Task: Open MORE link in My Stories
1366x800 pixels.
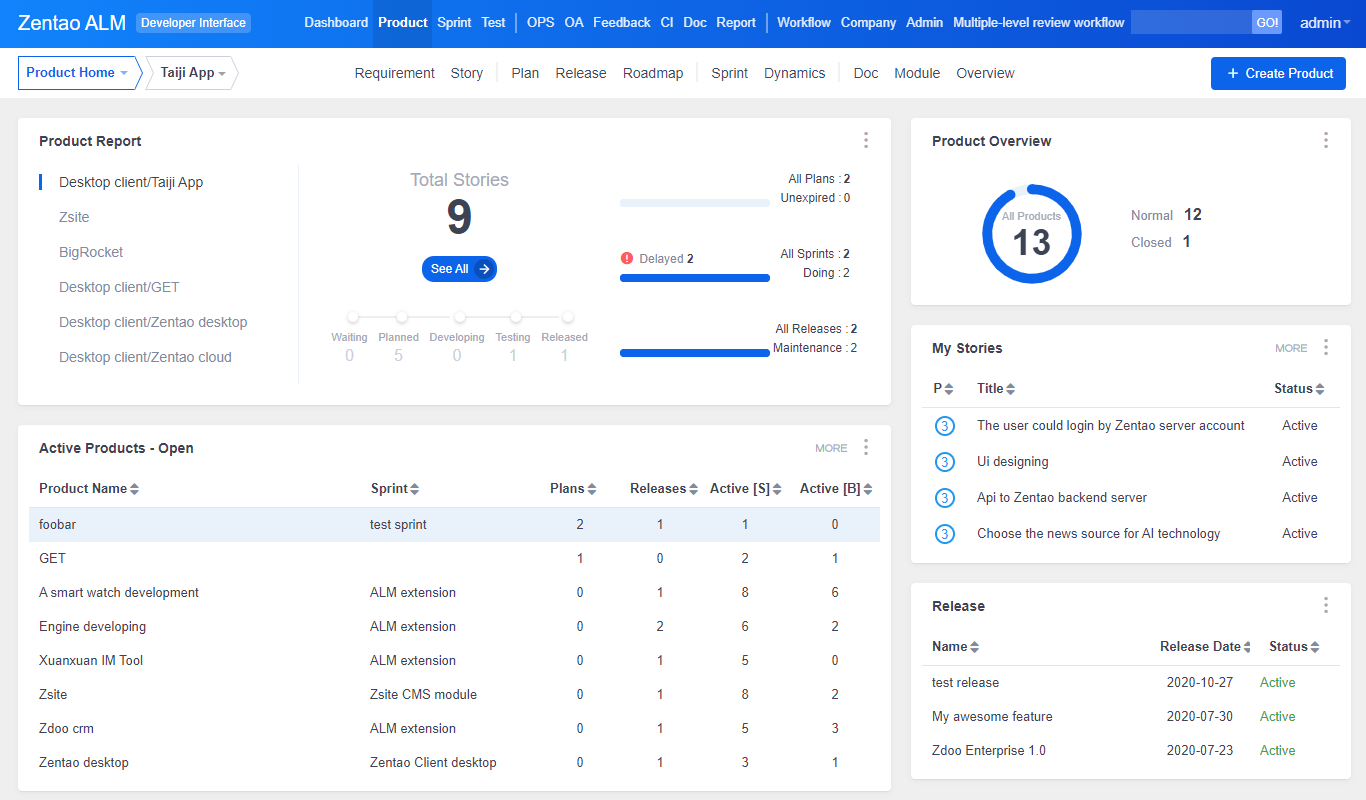Action: 1291,348
